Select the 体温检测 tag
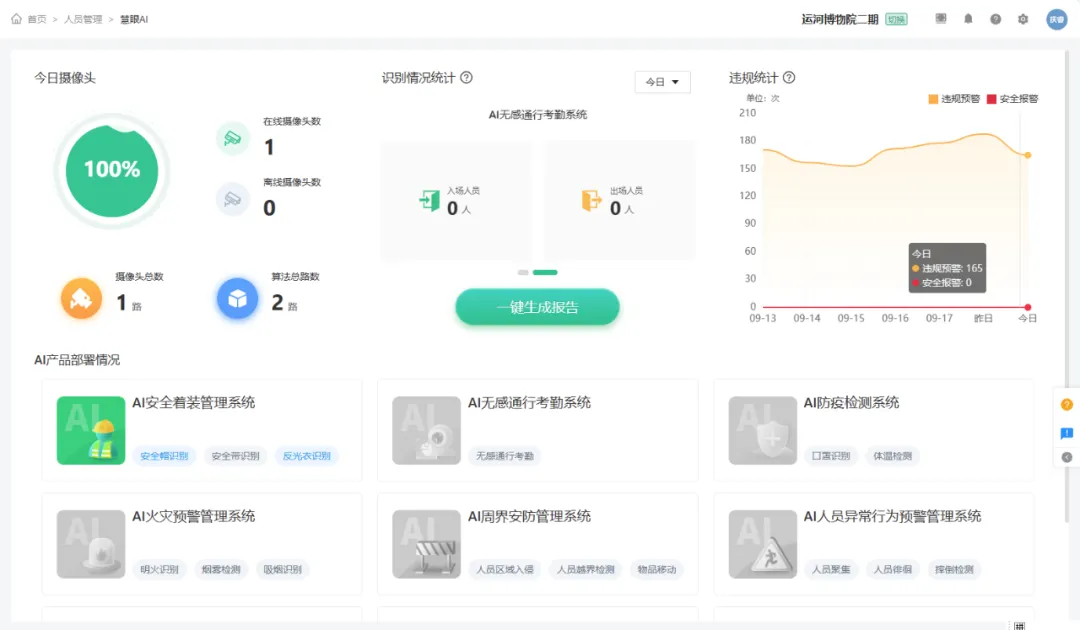Viewport: 1080px width, 630px height. (x=893, y=456)
